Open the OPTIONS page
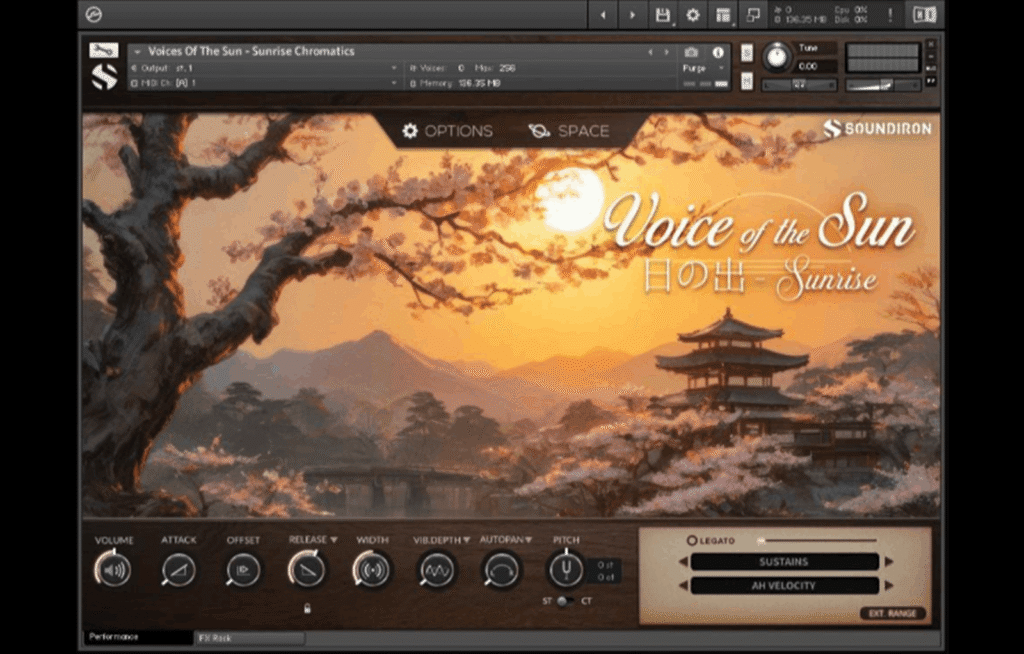Viewport: 1024px width, 654px height. coord(456,130)
